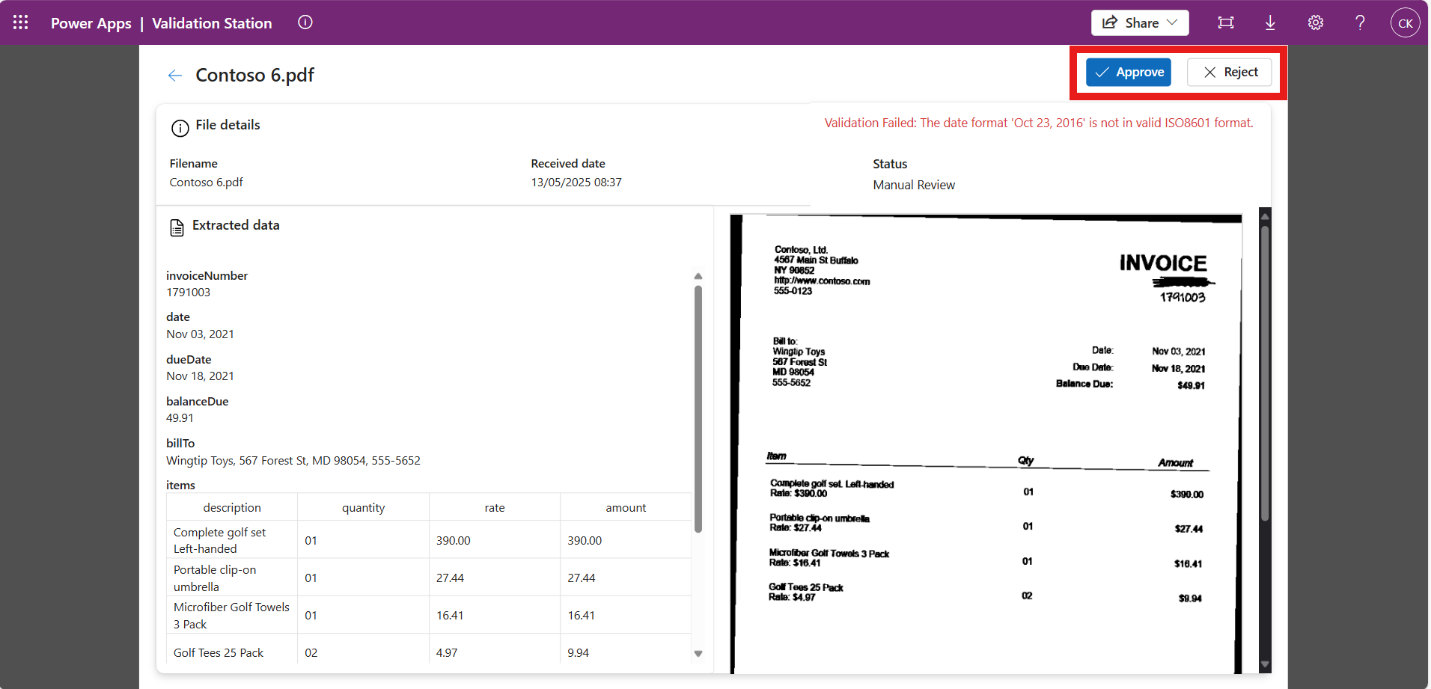
Task: Click the fit-to-screen icon in header
Action: pos(1226,22)
